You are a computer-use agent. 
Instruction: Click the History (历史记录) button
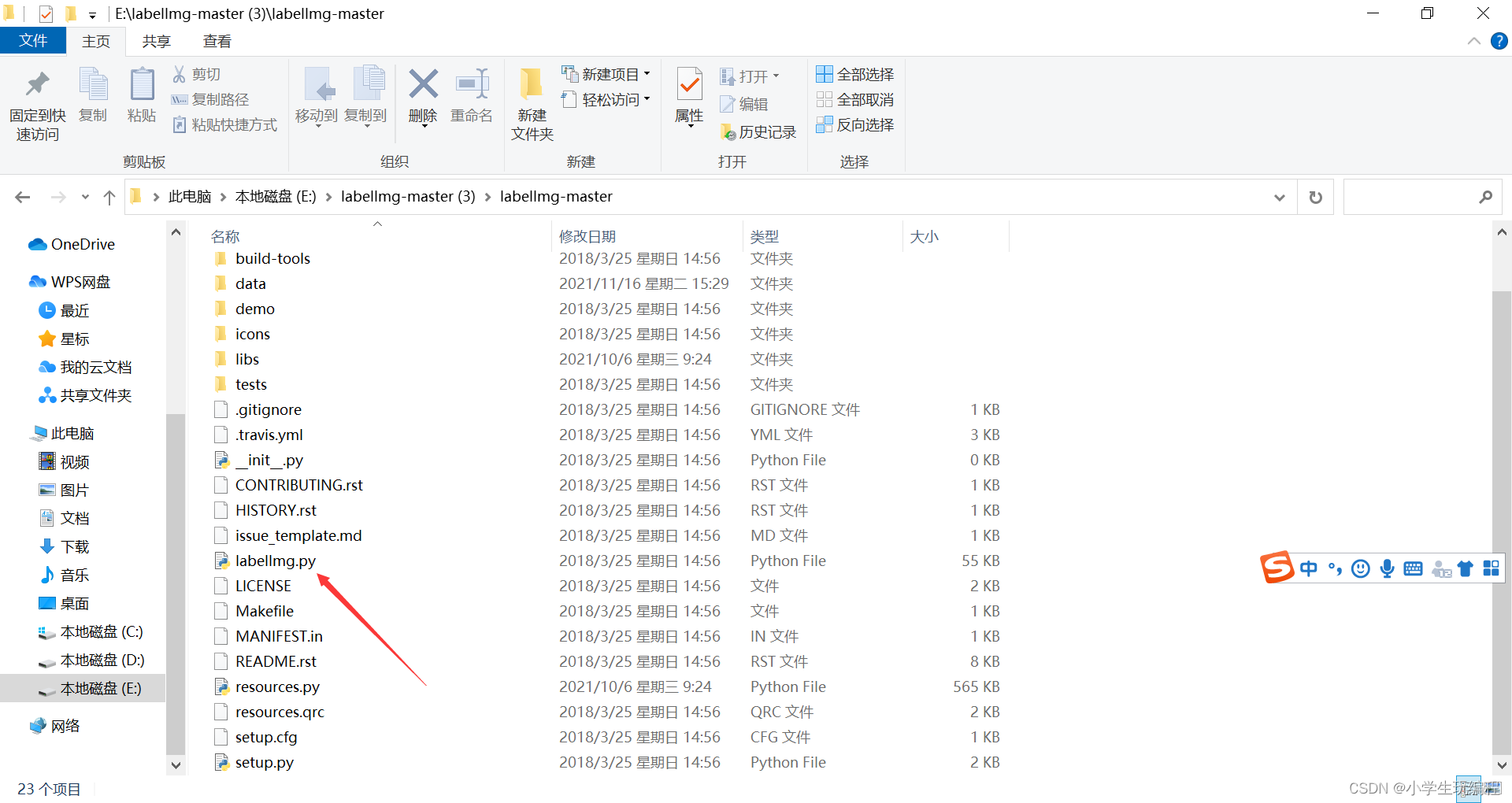758,131
